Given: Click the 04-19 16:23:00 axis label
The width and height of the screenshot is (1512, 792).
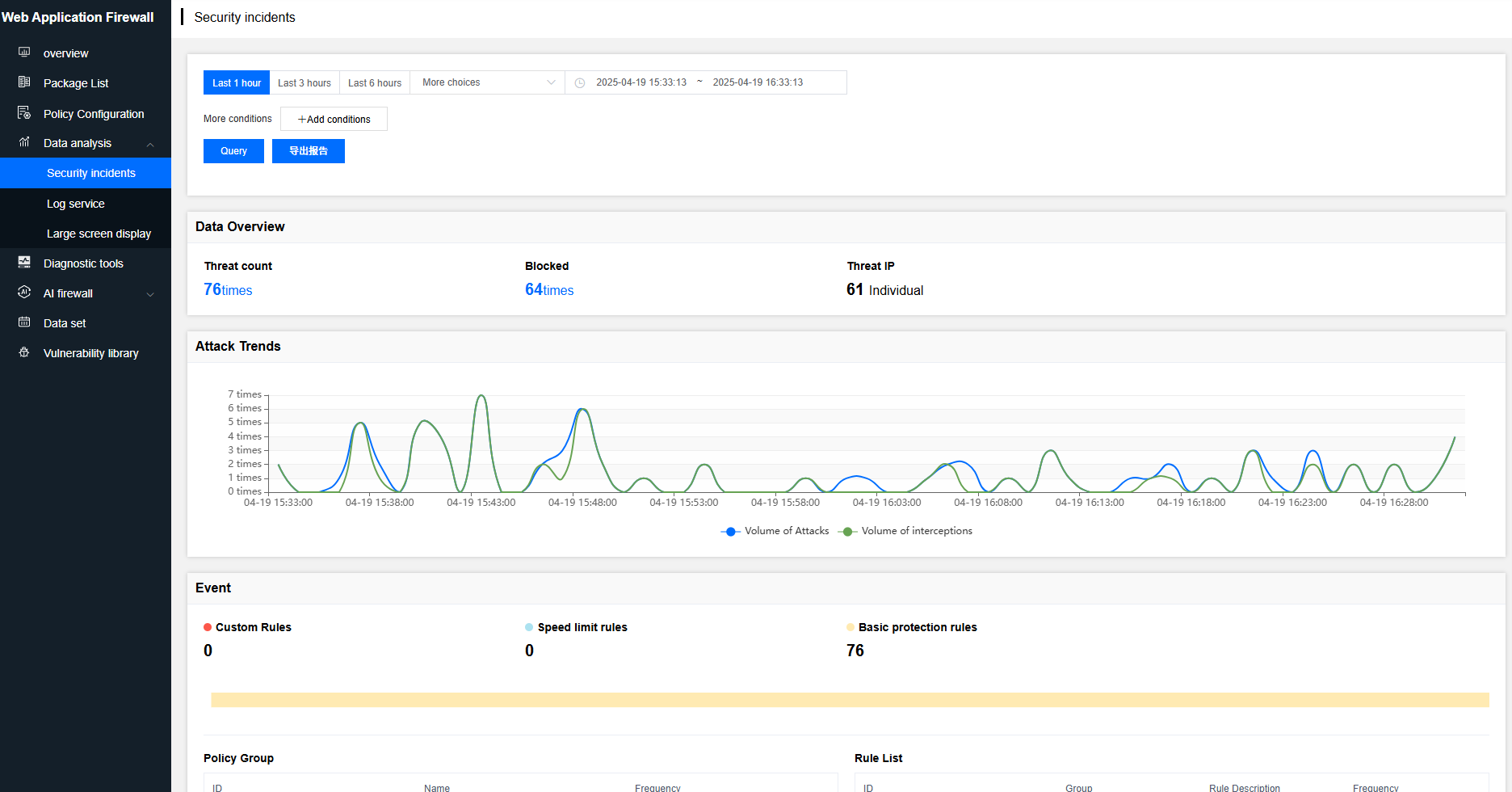Looking at the screenshot, I should 1292,503.
